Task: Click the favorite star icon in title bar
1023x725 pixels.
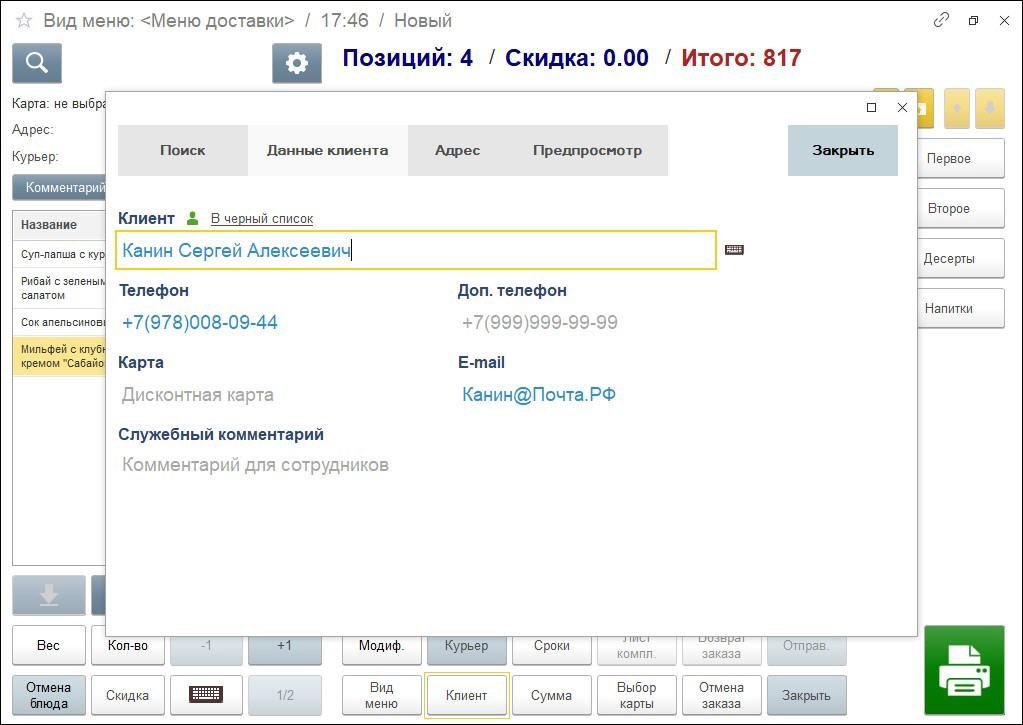Action: 23,21
